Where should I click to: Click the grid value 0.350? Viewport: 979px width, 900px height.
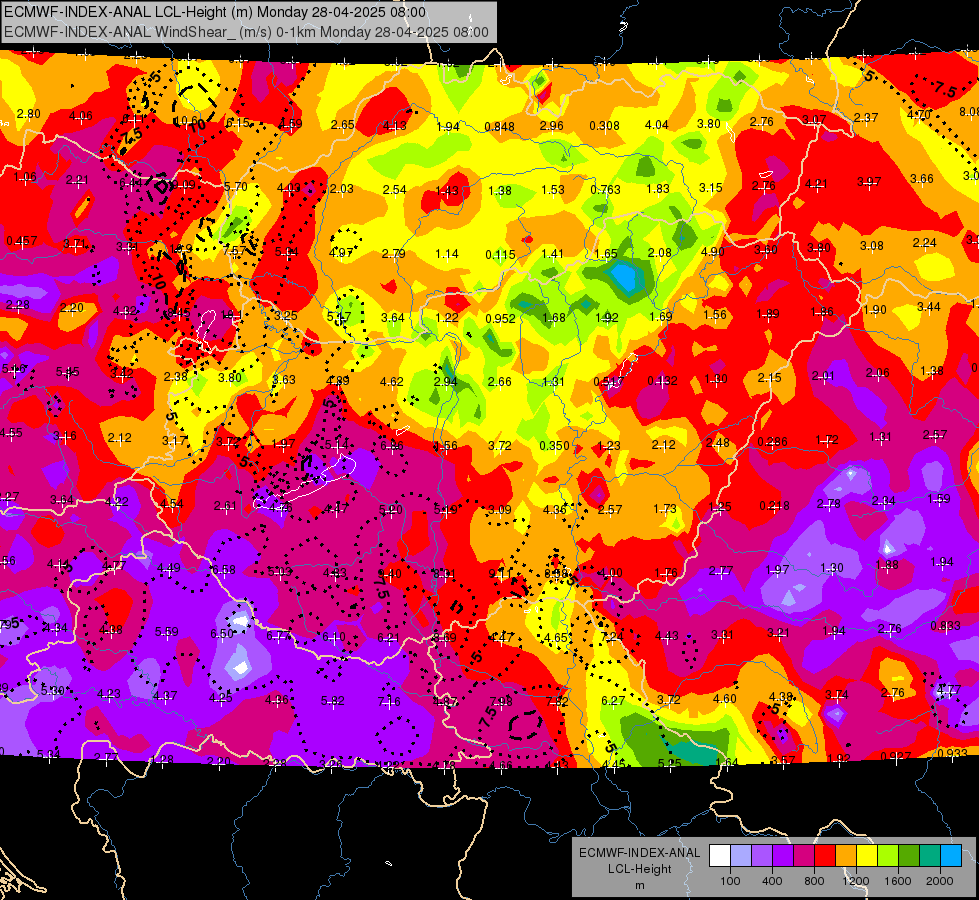click(x=554, y=445)
